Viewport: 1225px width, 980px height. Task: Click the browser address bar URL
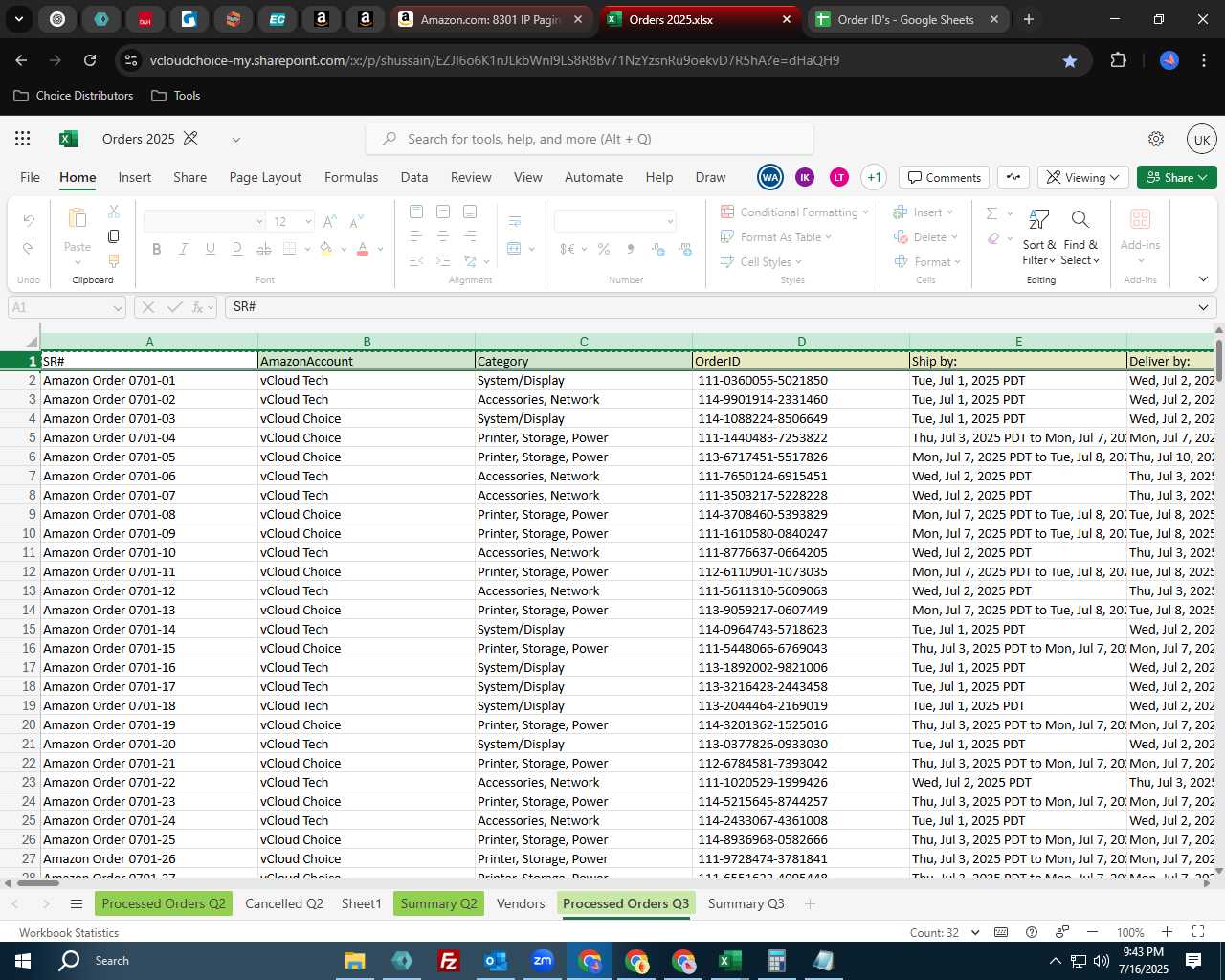(x=494, y=60)
